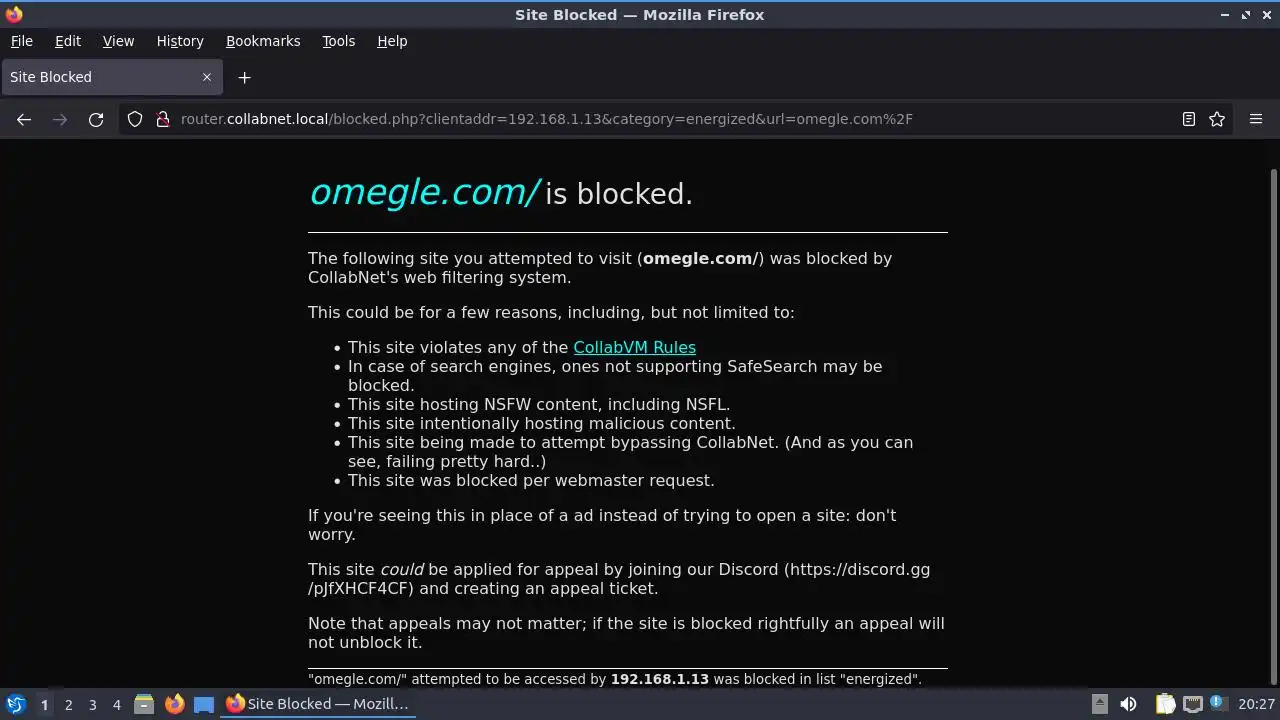Switch to workspace 4
This screenshot has width=1280, height=720.
tap(116, 705)
